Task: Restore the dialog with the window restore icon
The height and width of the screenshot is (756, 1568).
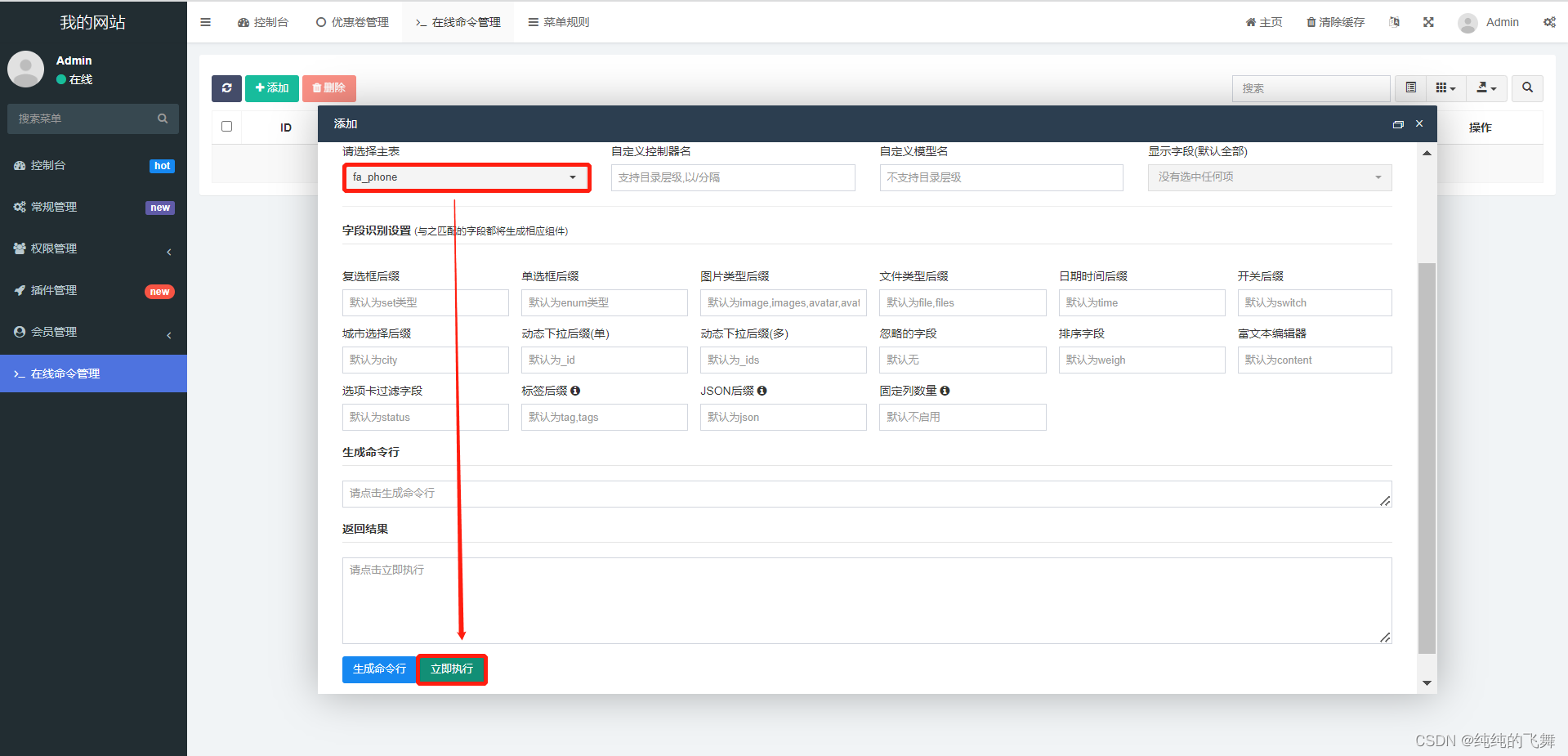Action: [x=1398, y=123]
